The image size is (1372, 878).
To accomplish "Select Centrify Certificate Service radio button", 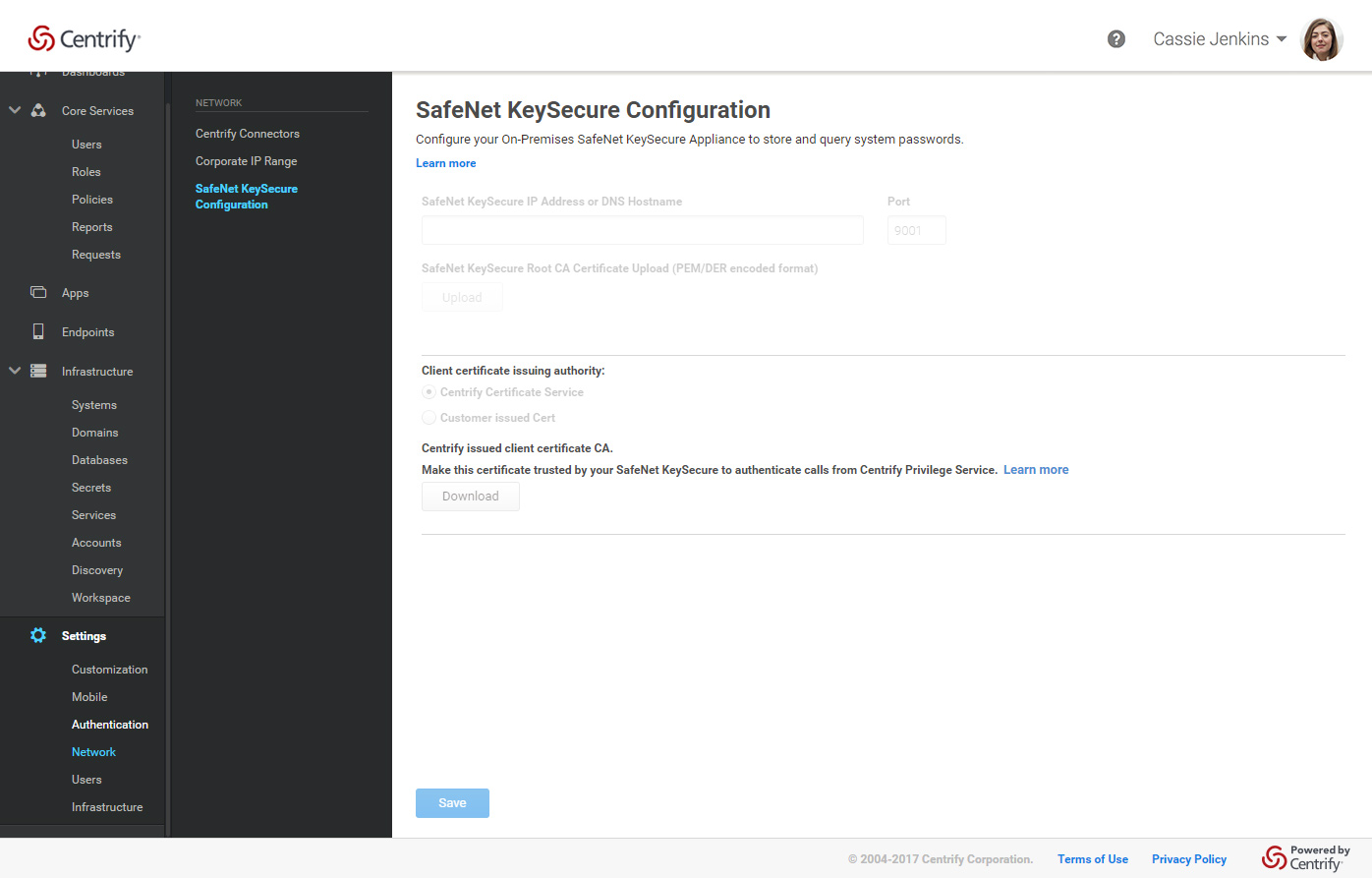I will (429, 391).
